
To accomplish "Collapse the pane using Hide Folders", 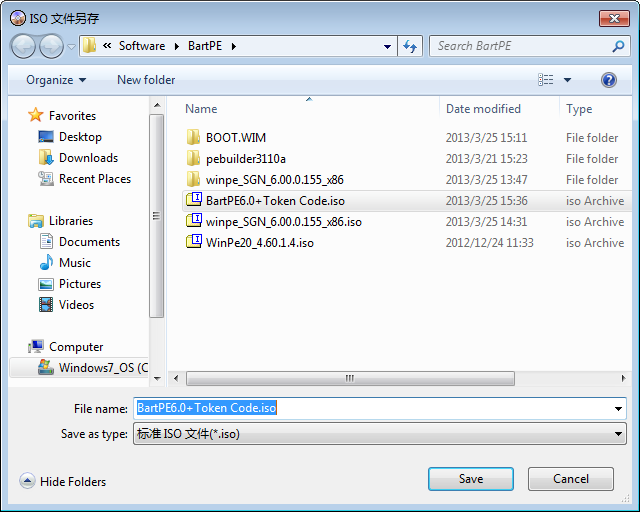I will [x=63, y=482].
